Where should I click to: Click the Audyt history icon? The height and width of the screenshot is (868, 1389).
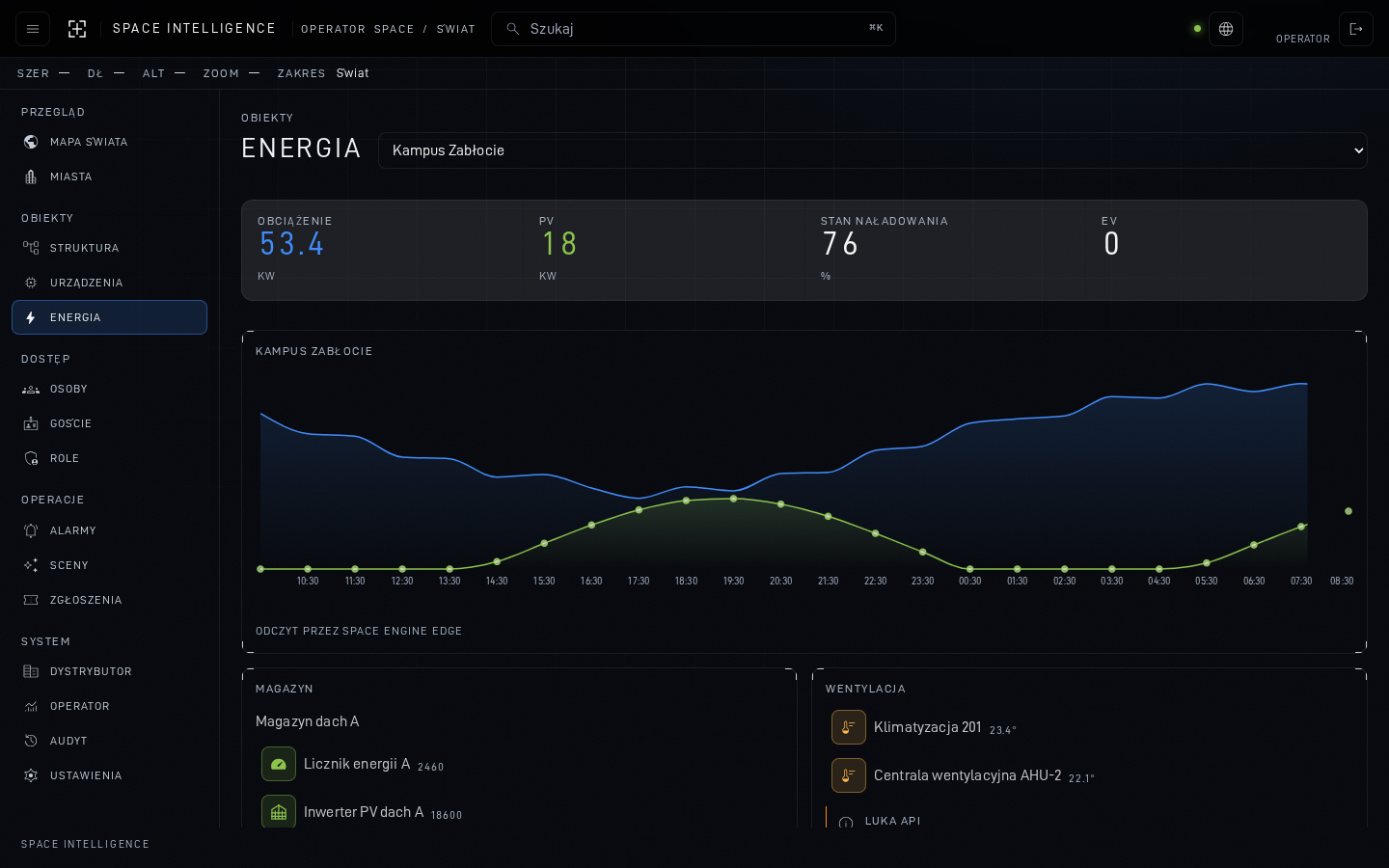coord(31,741)
